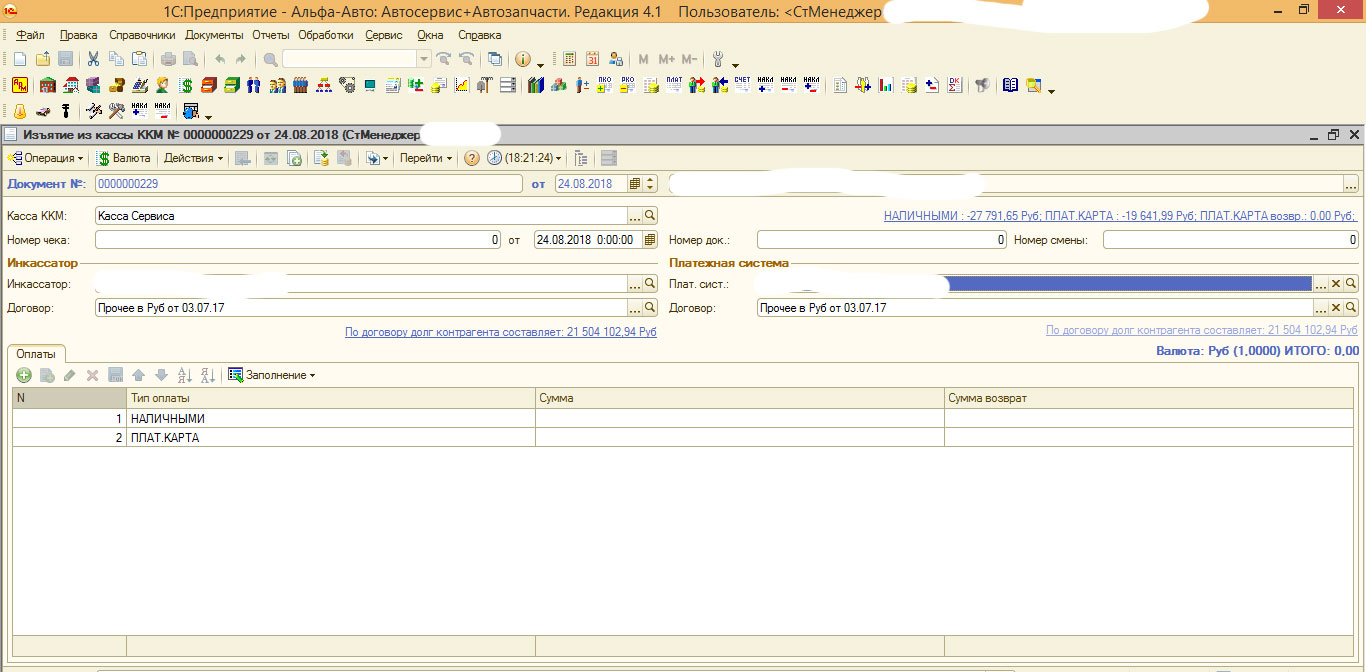Image resolution: width=1366 pixels, height=672 pixels.
Task: Open the Справка menu
Action: pyautogui.click(x=480, y=35)
